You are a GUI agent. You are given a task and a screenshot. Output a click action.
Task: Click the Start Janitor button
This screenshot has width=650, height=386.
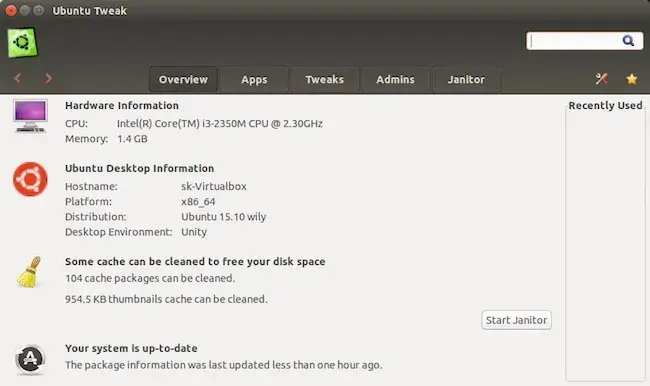point(517,320)
